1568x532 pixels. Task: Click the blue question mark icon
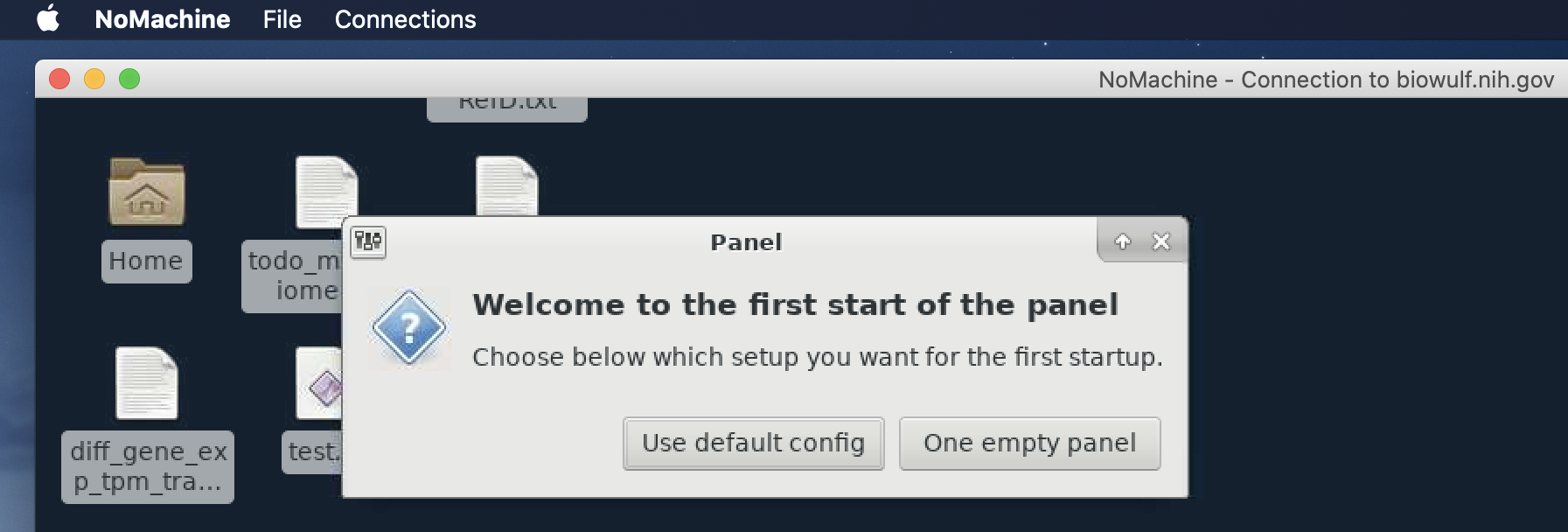[408, 328]
